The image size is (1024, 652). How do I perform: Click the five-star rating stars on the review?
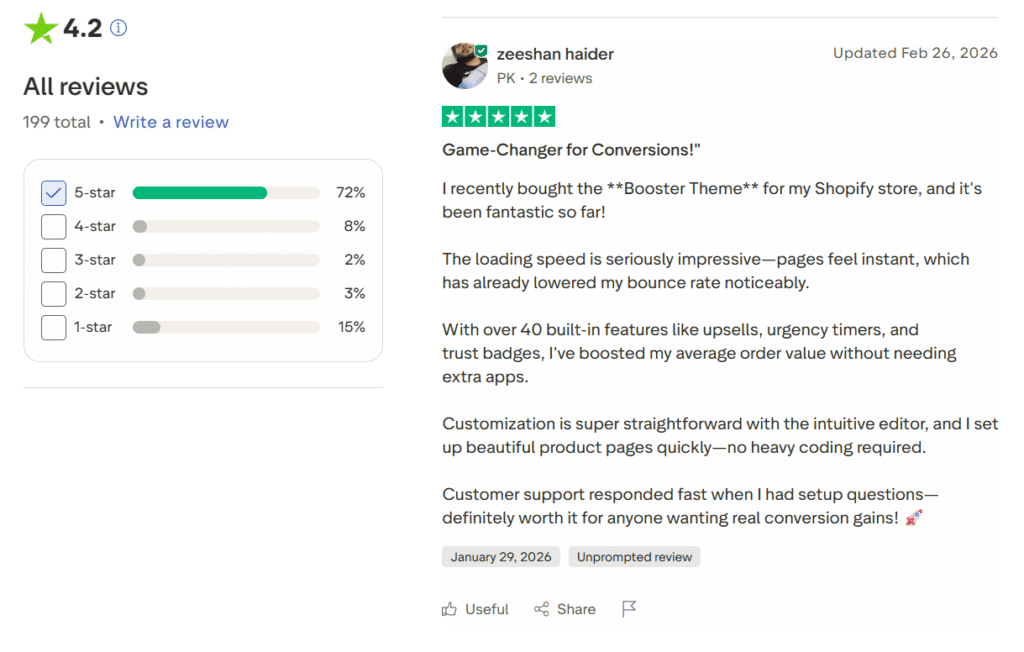pos(498,116)
